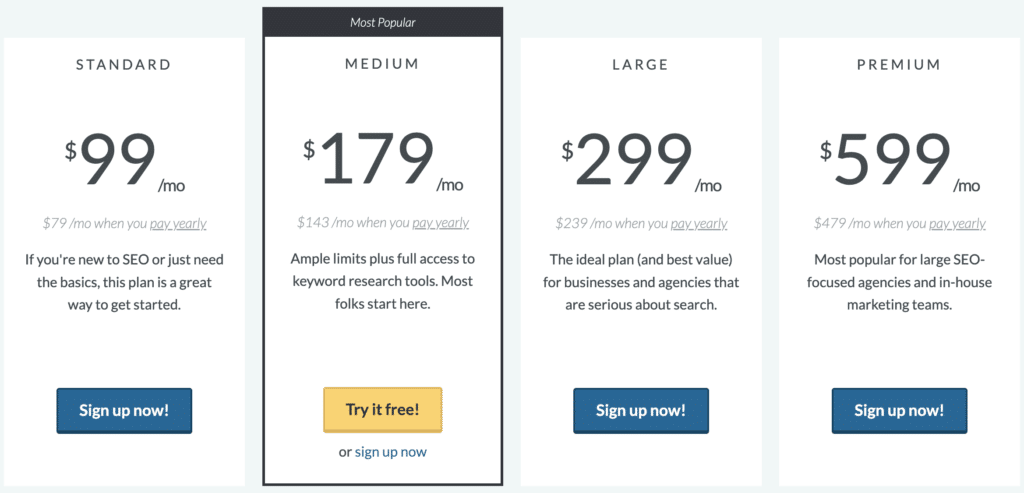Click the Standard plan description text
The height and width of the screenshot is (493, 1024).
coord(124,282)
